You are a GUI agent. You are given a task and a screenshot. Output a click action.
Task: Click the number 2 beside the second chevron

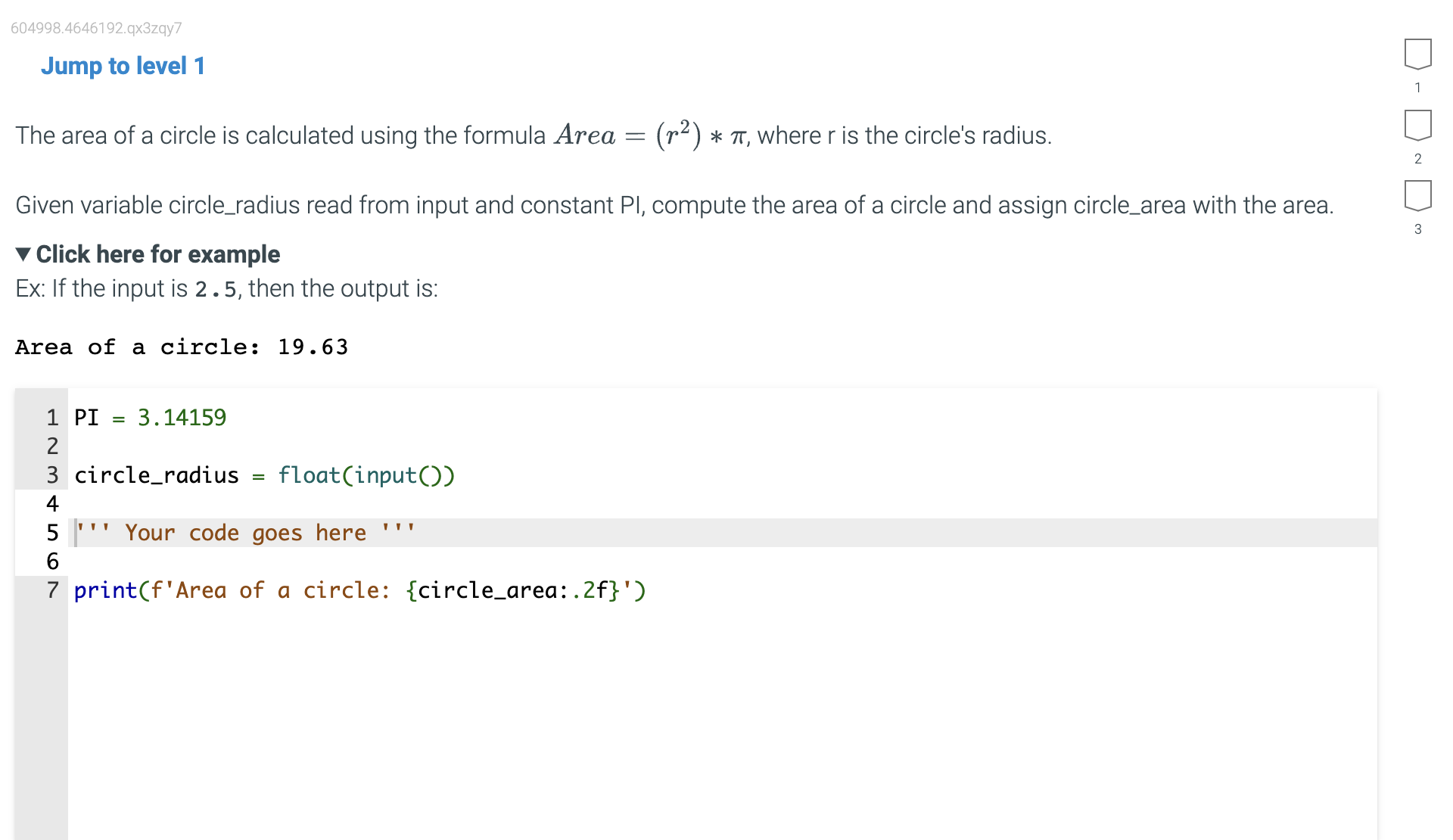point(1417,159)
